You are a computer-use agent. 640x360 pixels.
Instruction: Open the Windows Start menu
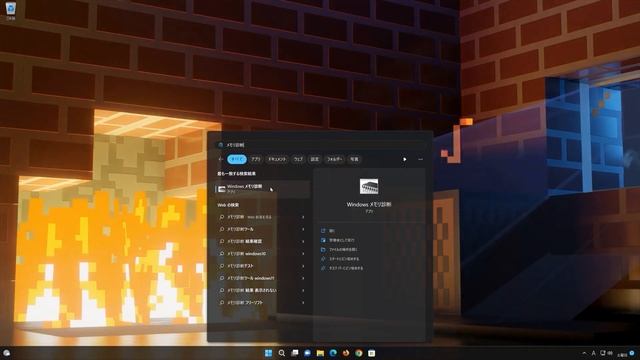[x=268, y=353]
